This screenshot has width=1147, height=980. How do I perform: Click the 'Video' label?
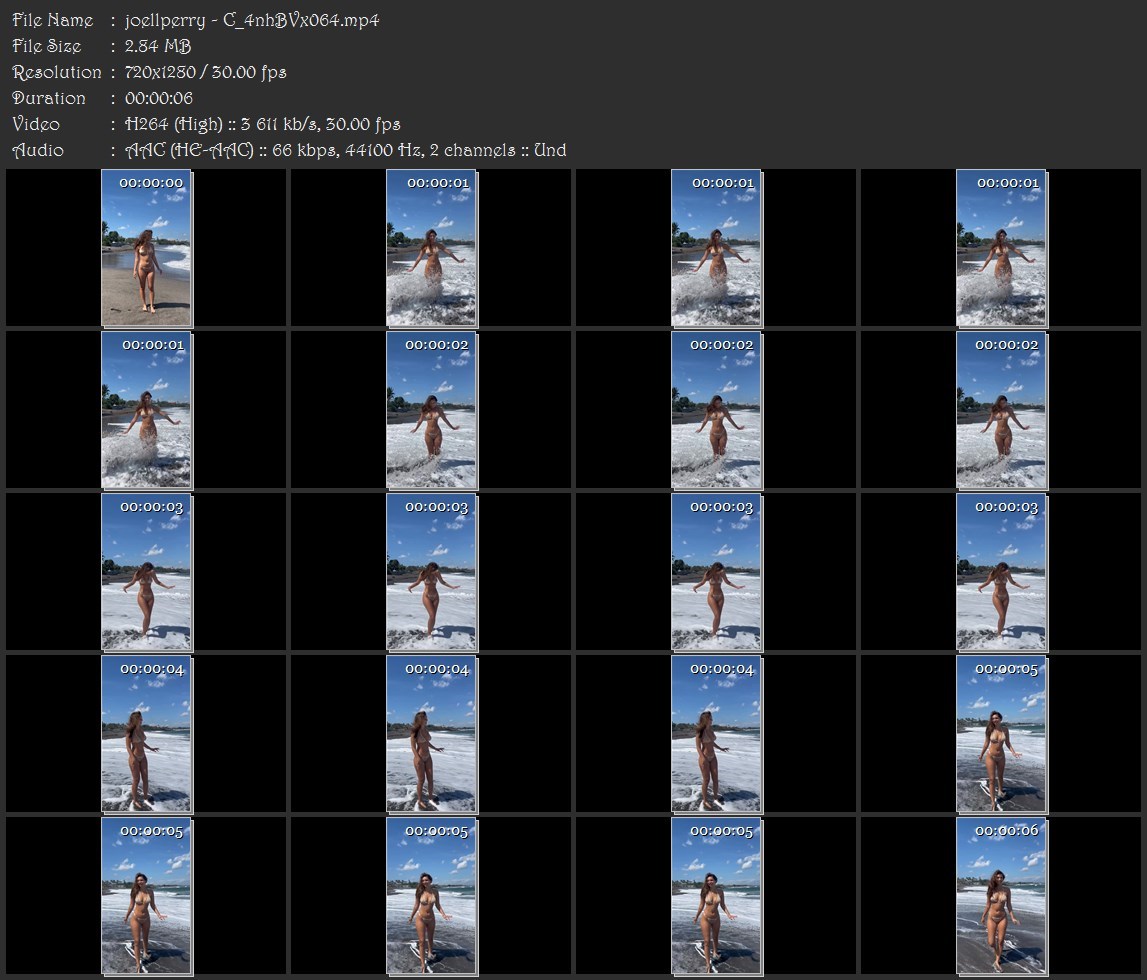(36, 124)
